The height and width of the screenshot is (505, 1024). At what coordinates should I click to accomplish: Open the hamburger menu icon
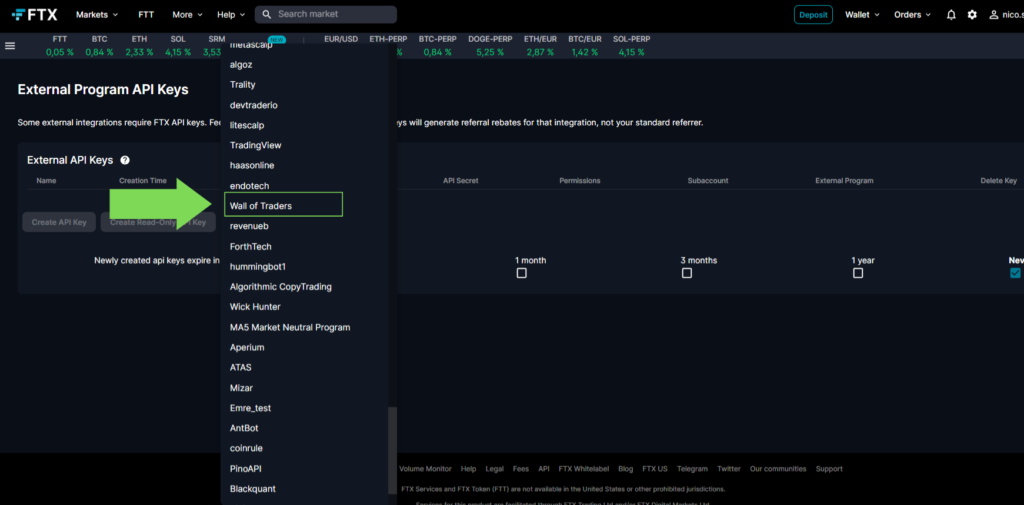click(10, 46)
